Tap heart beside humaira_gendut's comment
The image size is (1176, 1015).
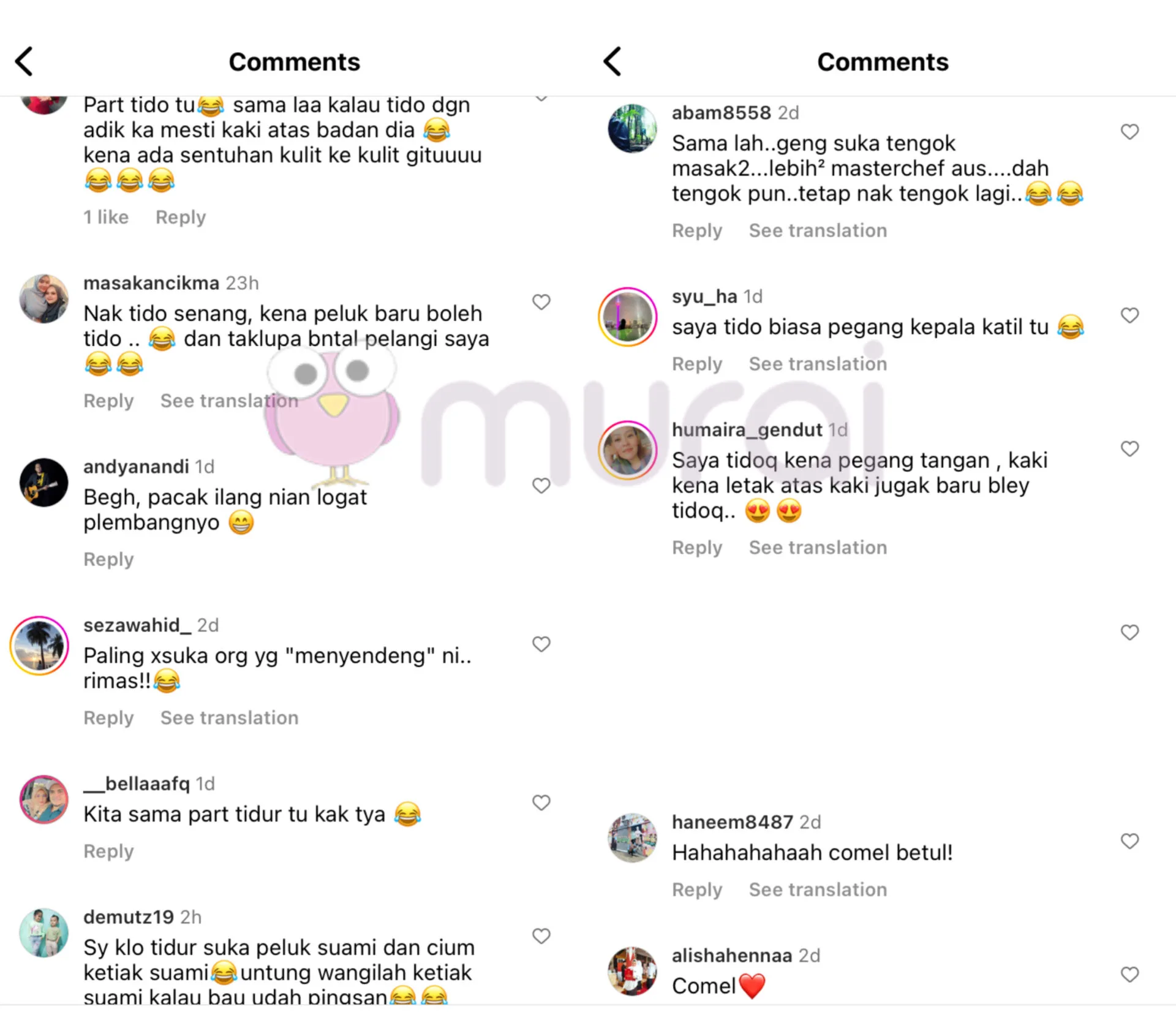(x=1129, y=449)
